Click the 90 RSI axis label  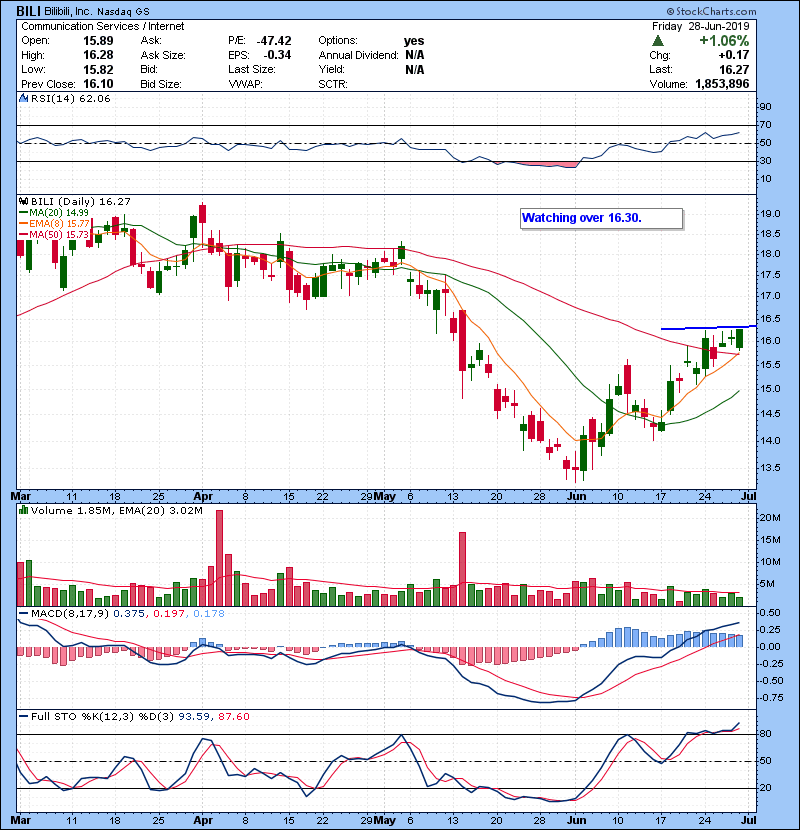pyautogui.click(x=766, y=106)
